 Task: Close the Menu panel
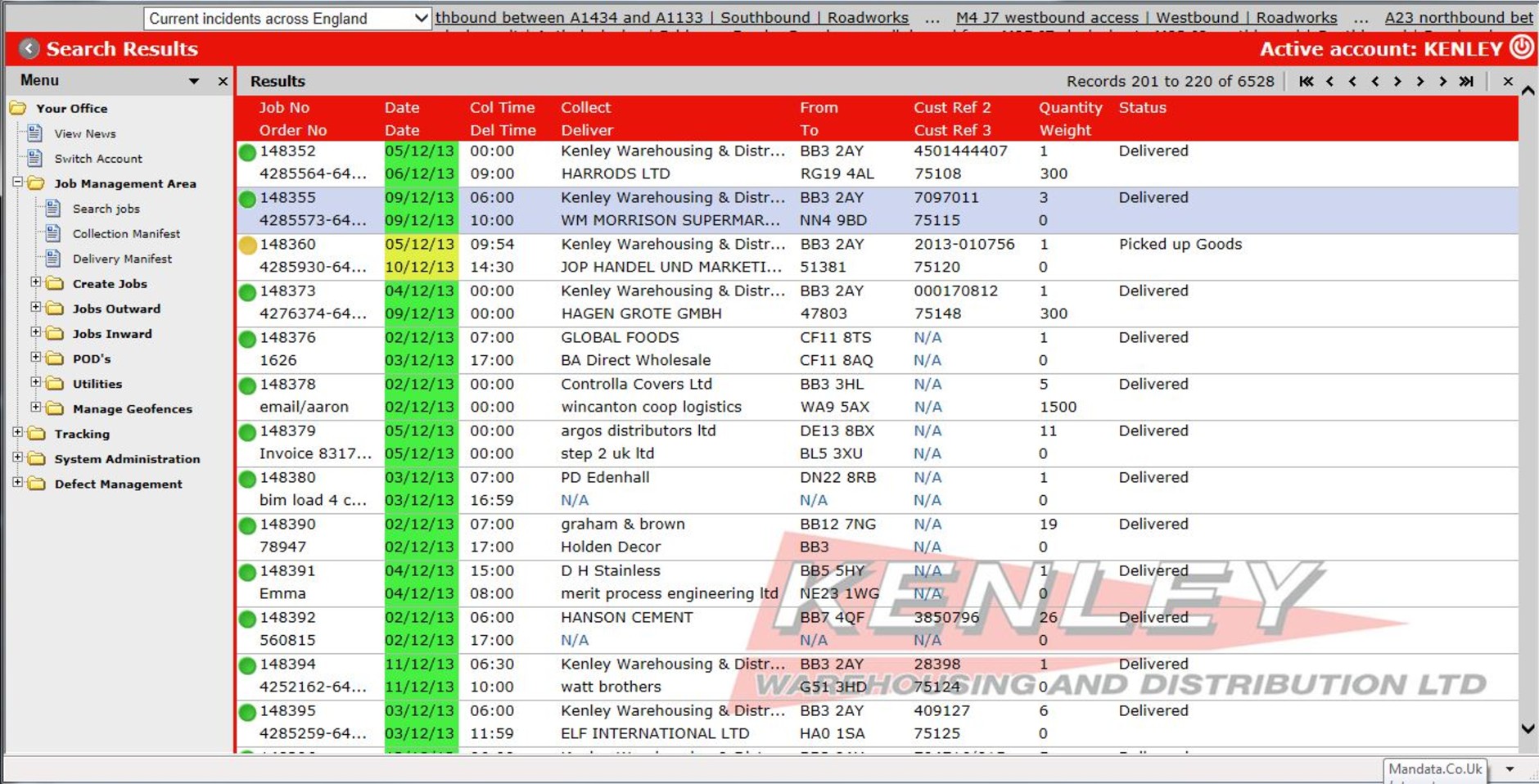[223, 81]
